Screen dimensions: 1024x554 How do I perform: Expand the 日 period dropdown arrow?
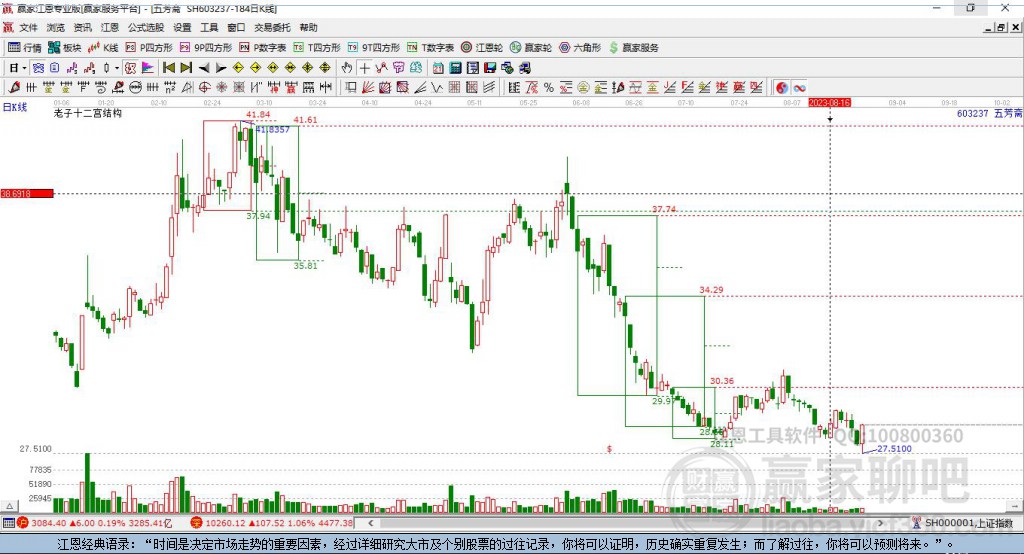[24, 68]
